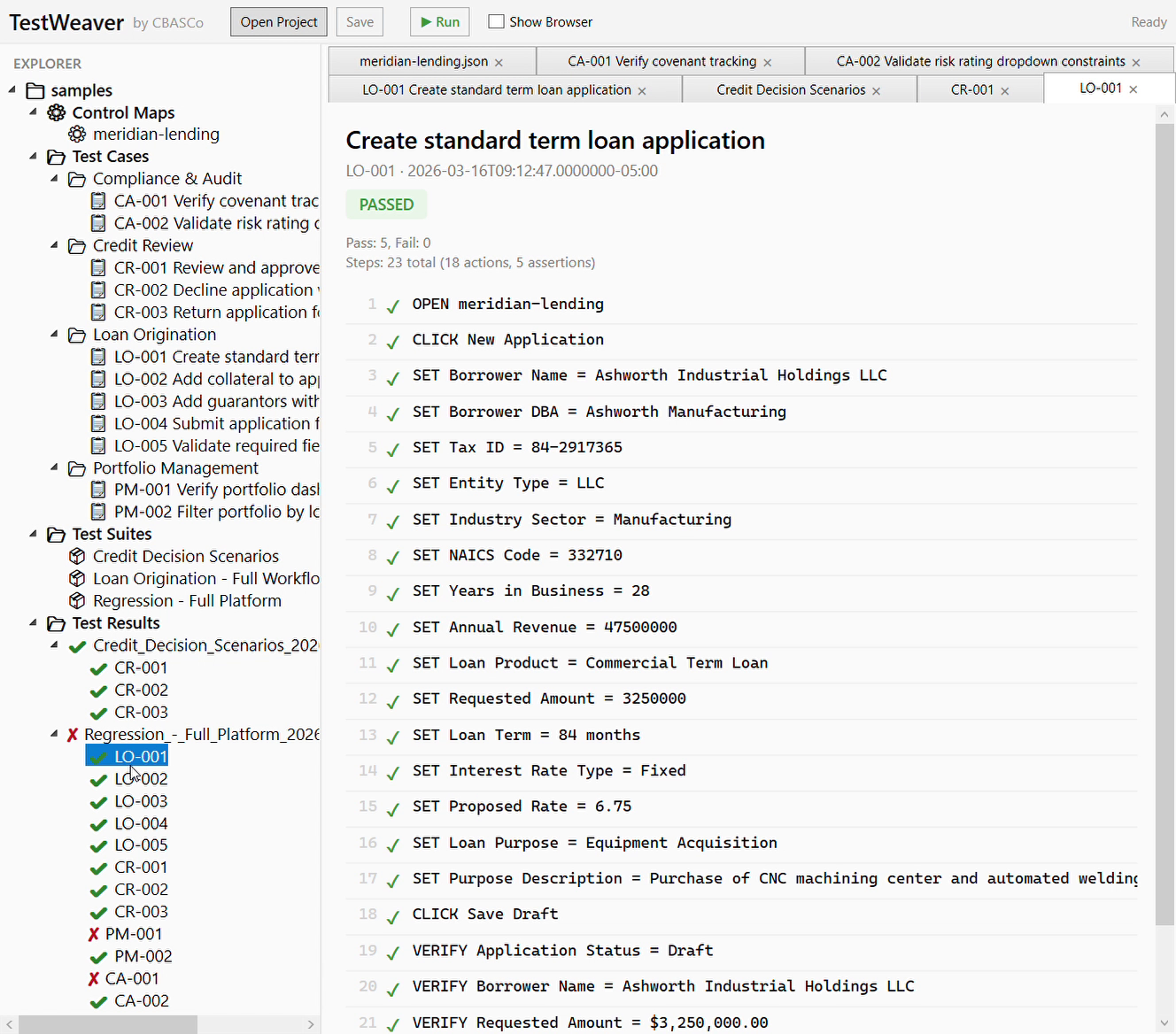Close the CR-001 tab

[1004, 89]
